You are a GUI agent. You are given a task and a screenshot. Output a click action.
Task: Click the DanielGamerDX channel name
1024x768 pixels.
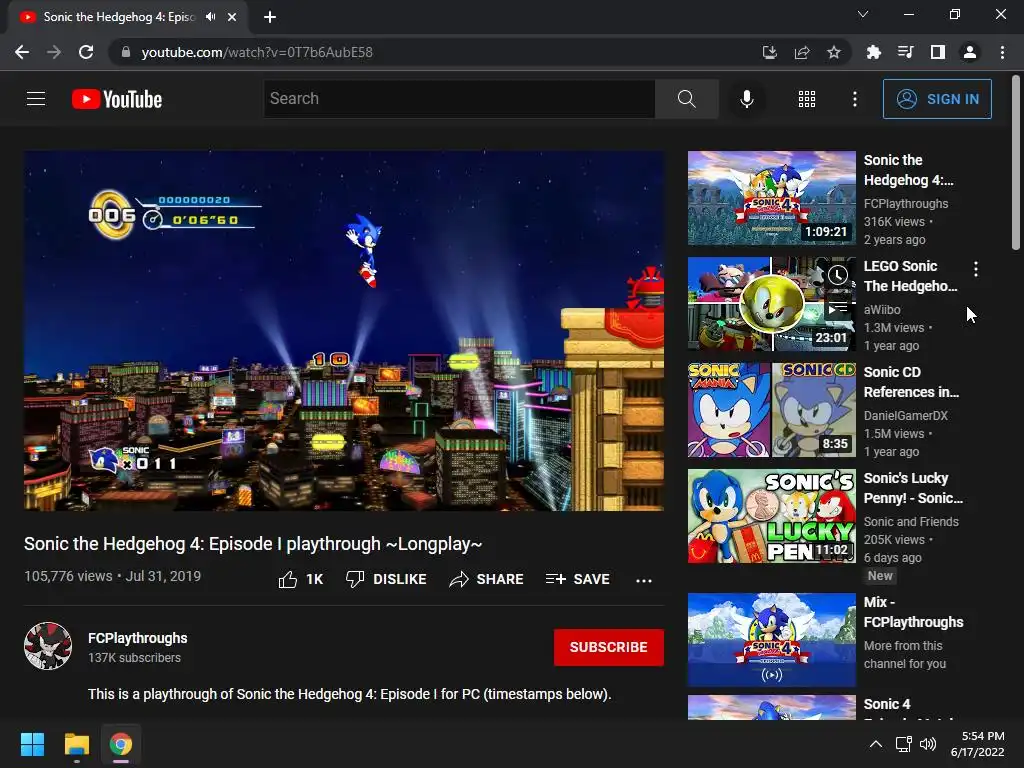pyautogui.click(x=905, y=415)
